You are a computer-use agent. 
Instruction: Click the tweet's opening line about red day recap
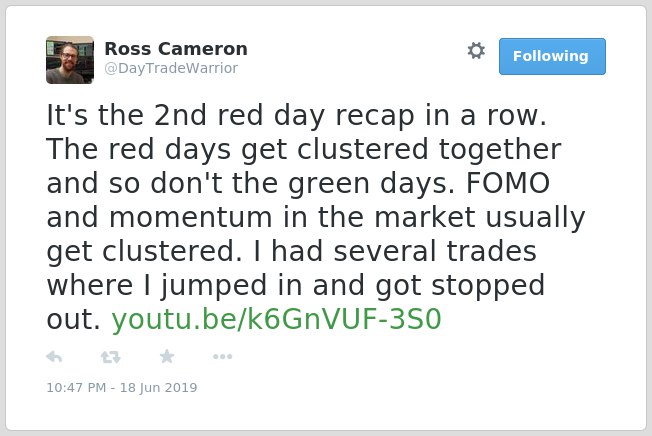[296, 115]
